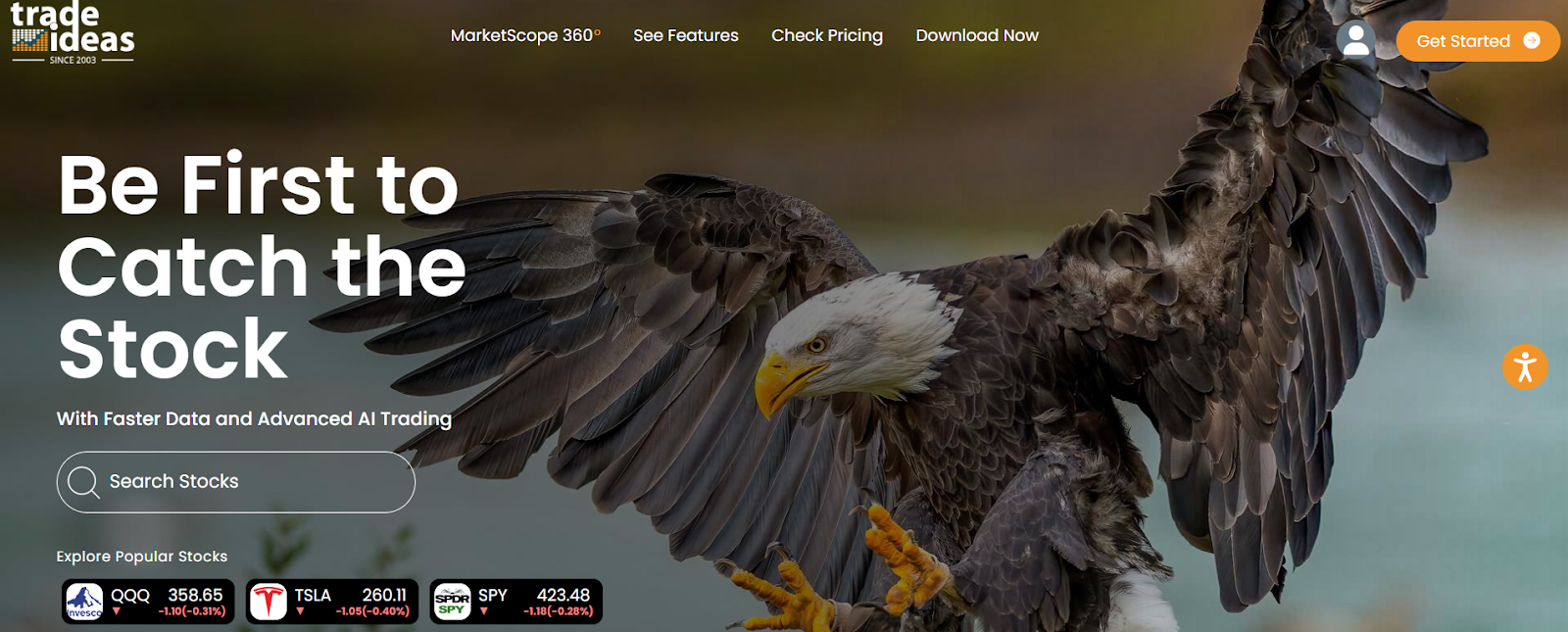
Task: Click the arrow icon in Get Started
Action: pyautogui.click(x=1532, y=41)
